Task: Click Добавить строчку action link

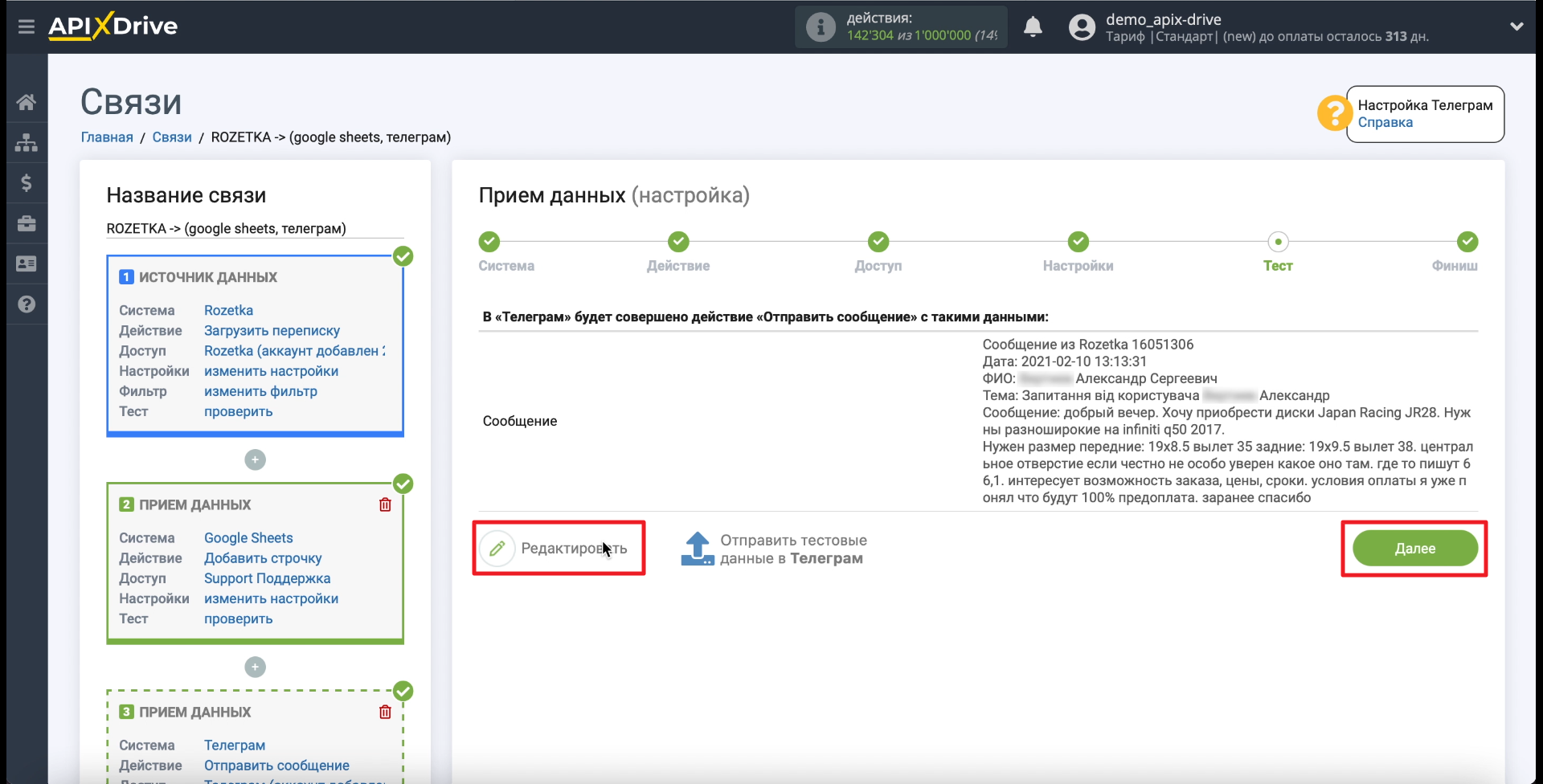Action: click(263, 558)
